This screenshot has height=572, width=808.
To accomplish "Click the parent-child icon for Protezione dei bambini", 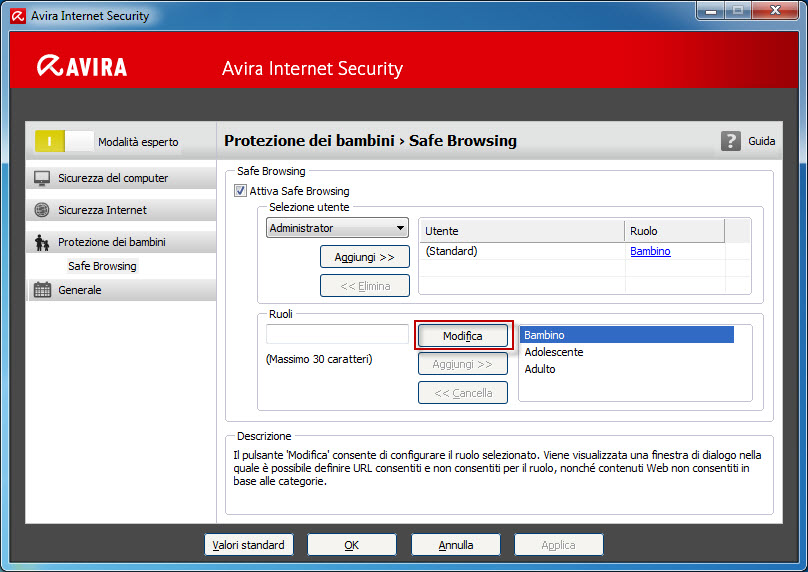I will pos(42,242).
